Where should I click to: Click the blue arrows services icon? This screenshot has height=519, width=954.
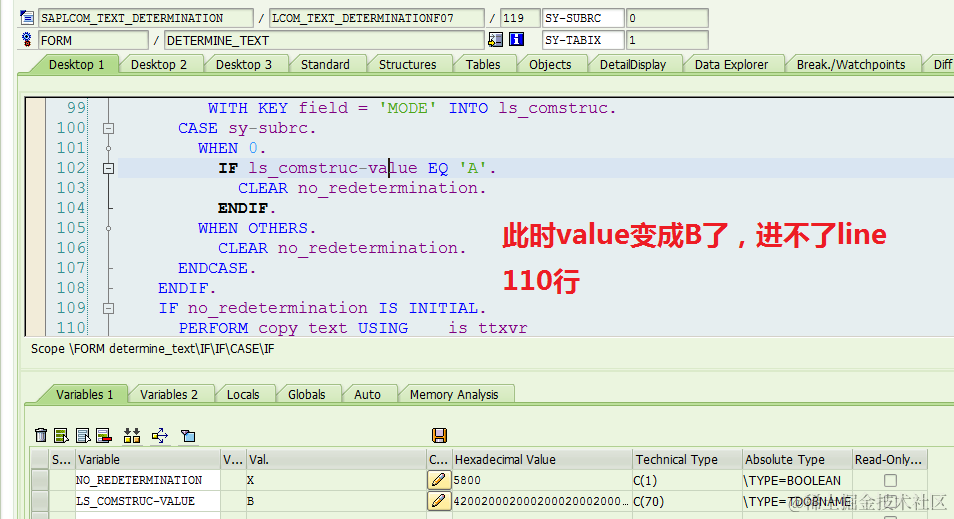coord(159,435)
